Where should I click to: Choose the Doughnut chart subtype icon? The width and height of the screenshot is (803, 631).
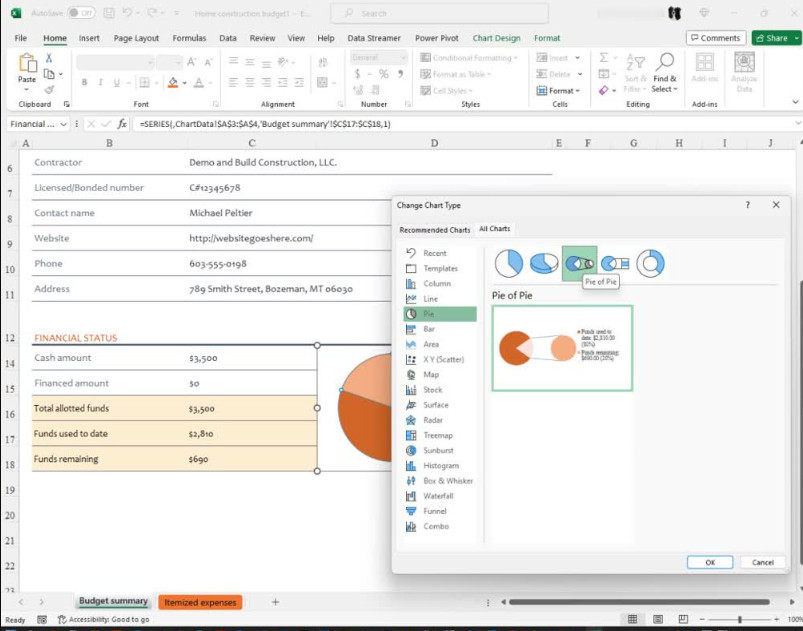(x=650, y=263)
